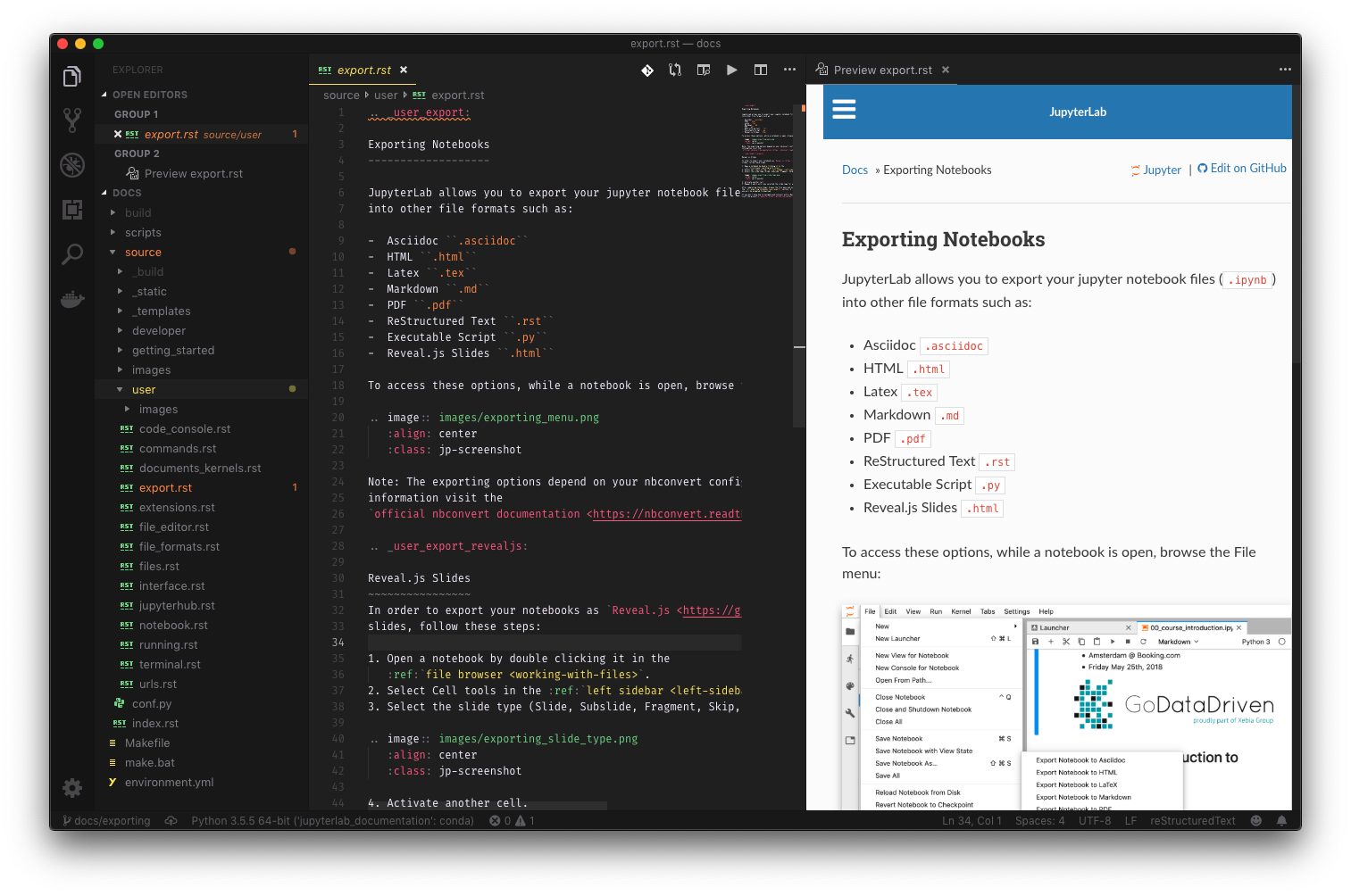This screenshot has height=896, width=1351.
Task: Close the Preview export.rst tab
Action: click(946, 70)
